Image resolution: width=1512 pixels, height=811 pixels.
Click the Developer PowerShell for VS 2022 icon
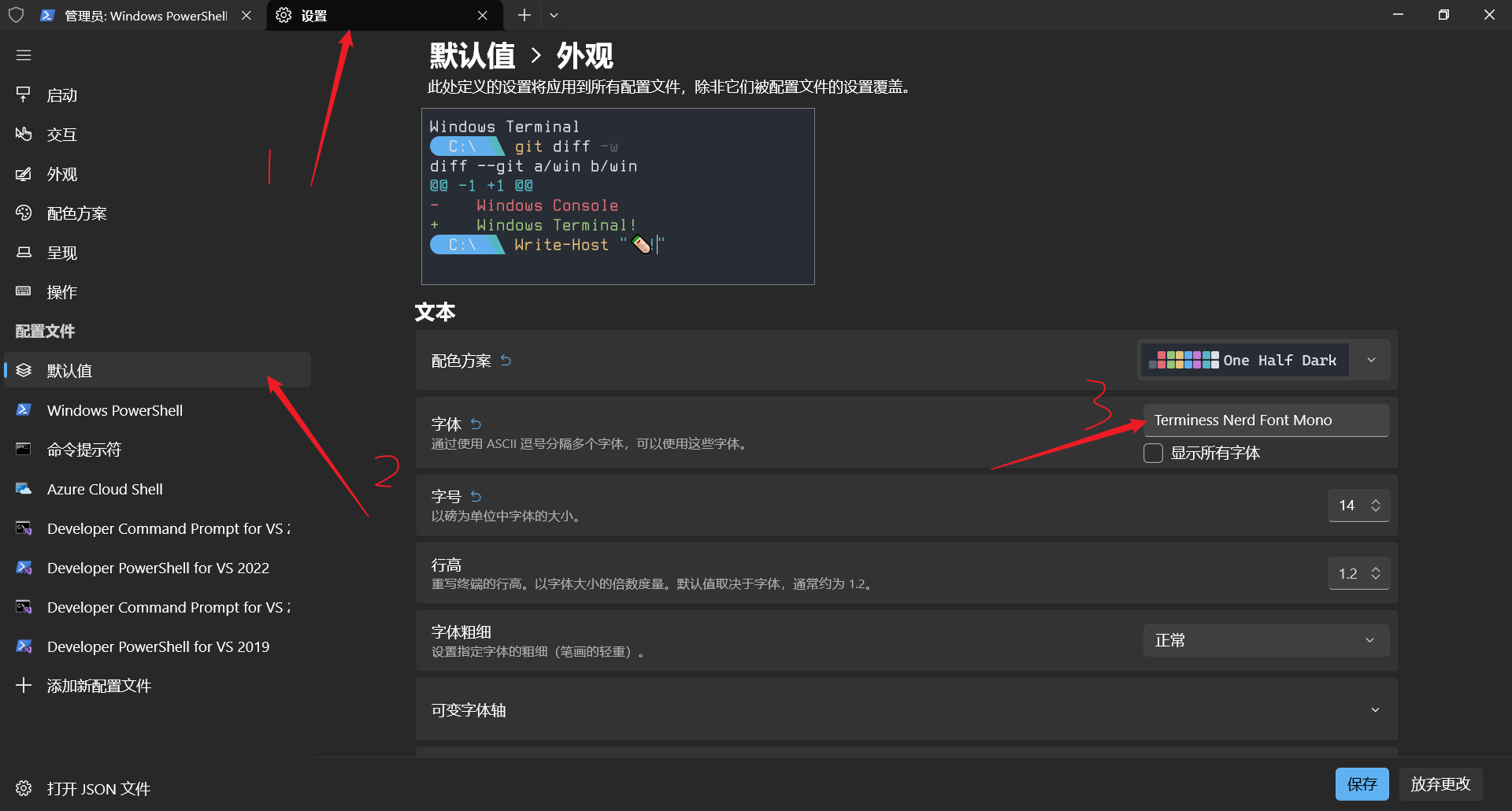[24, 568]
